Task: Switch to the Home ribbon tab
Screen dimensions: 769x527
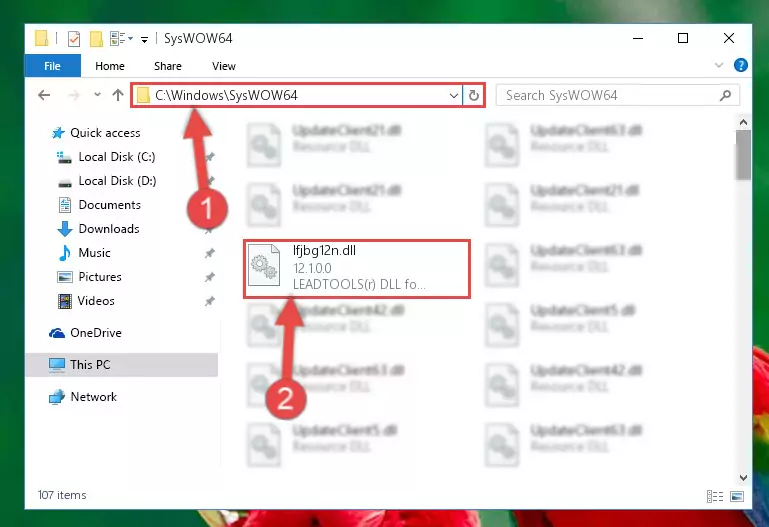Action: pyautogui.click(x=110, y=66)
